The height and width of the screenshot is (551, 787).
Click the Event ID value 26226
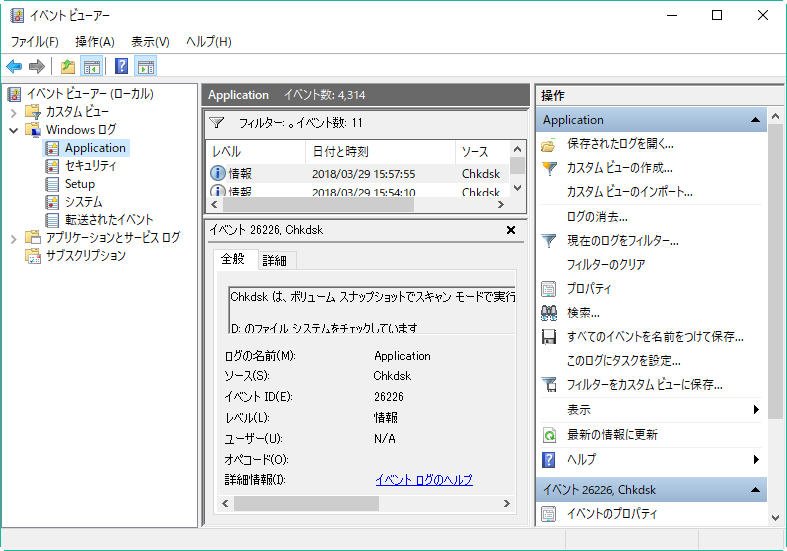tap(389, 397)
